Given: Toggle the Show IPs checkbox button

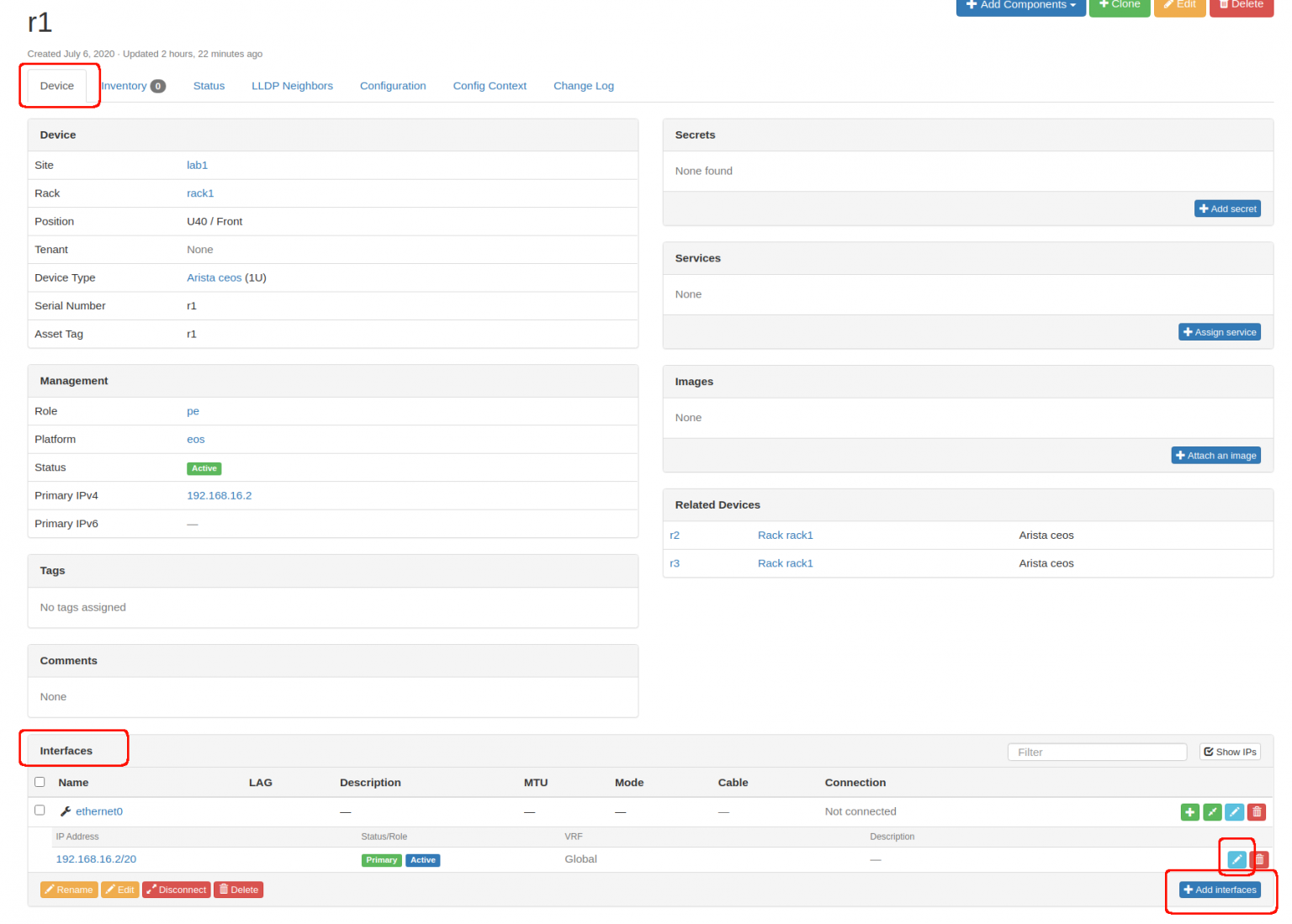Looking at the screenshot, I should [x=1230, y=752].
